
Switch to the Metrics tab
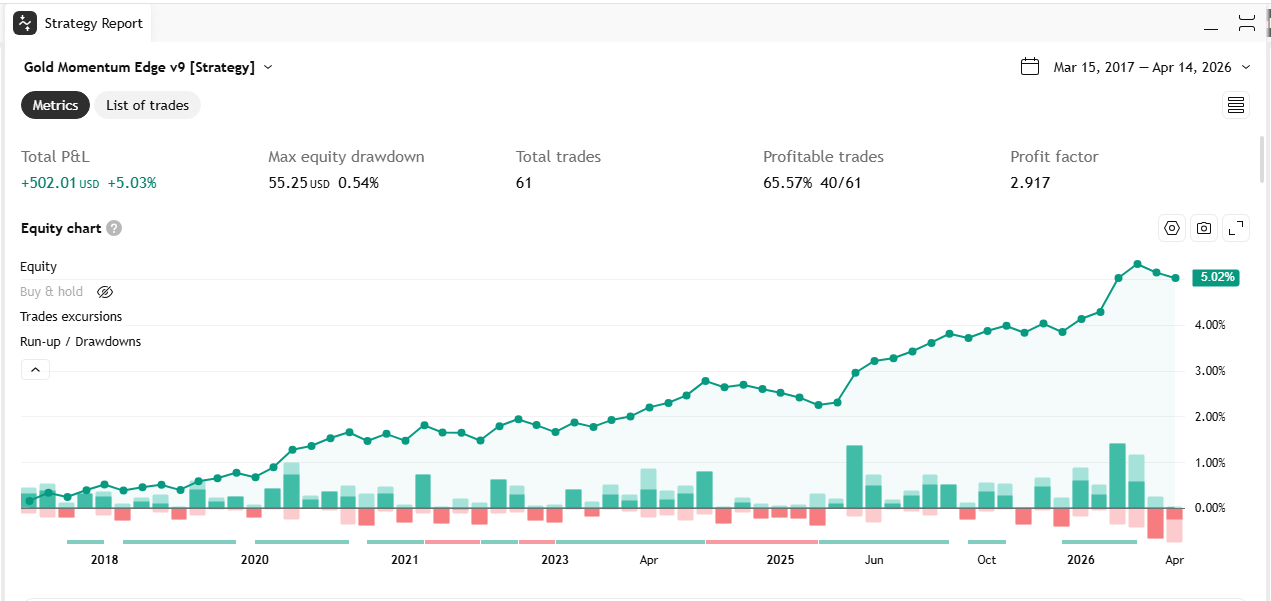click(x=55, y=105)
